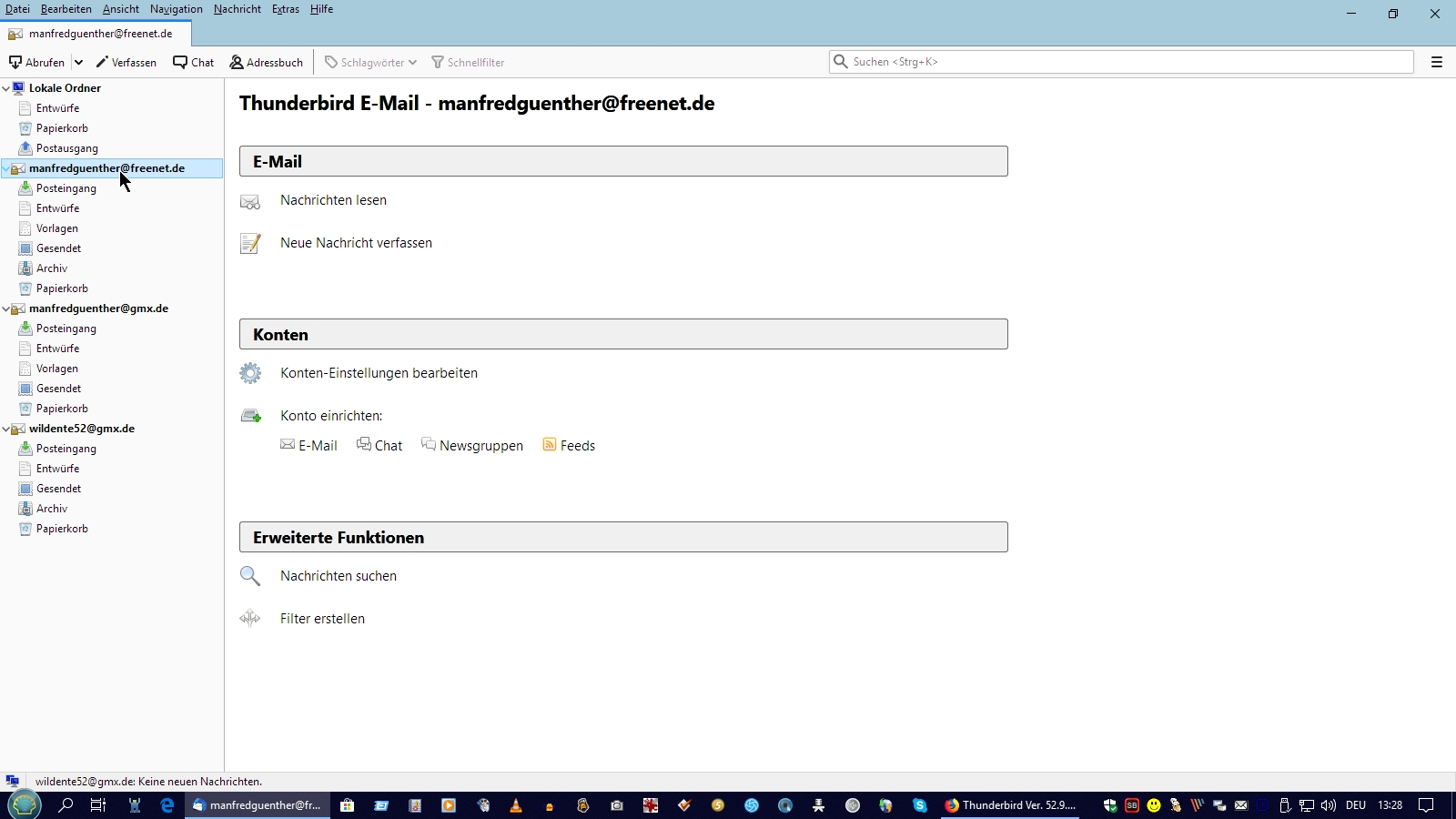Set up a Newsgruppen account

pyautogui.click(x=472, y=445)
